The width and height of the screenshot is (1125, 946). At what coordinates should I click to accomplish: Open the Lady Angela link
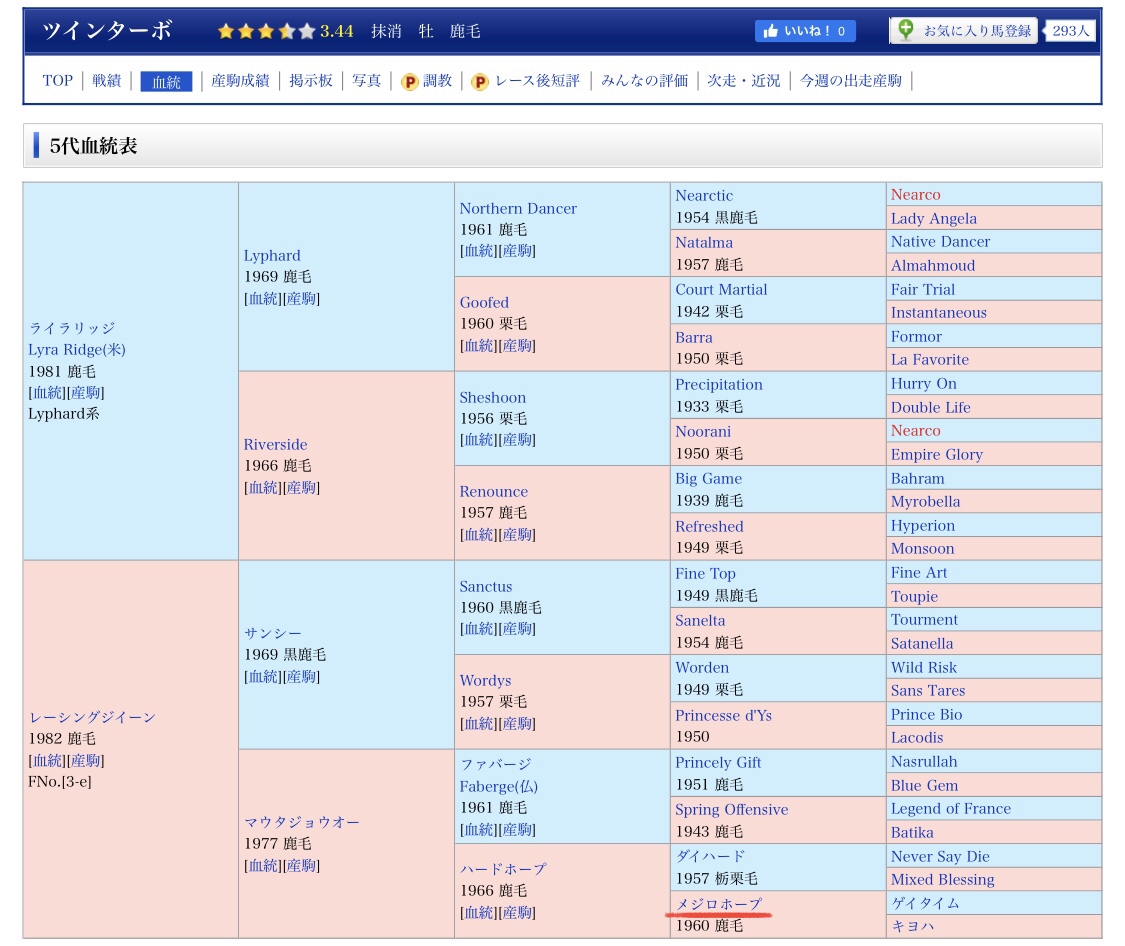coord(933,218)
